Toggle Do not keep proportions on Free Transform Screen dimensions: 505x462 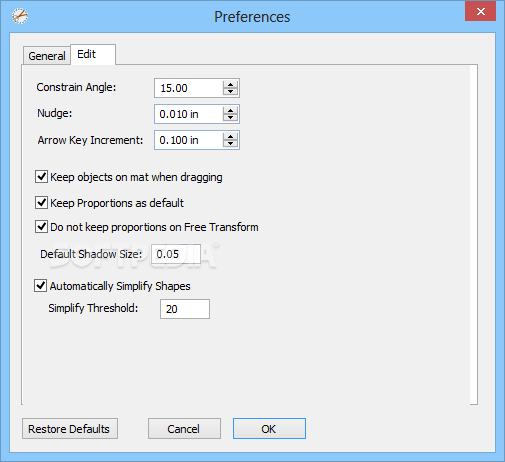(41, 227)
